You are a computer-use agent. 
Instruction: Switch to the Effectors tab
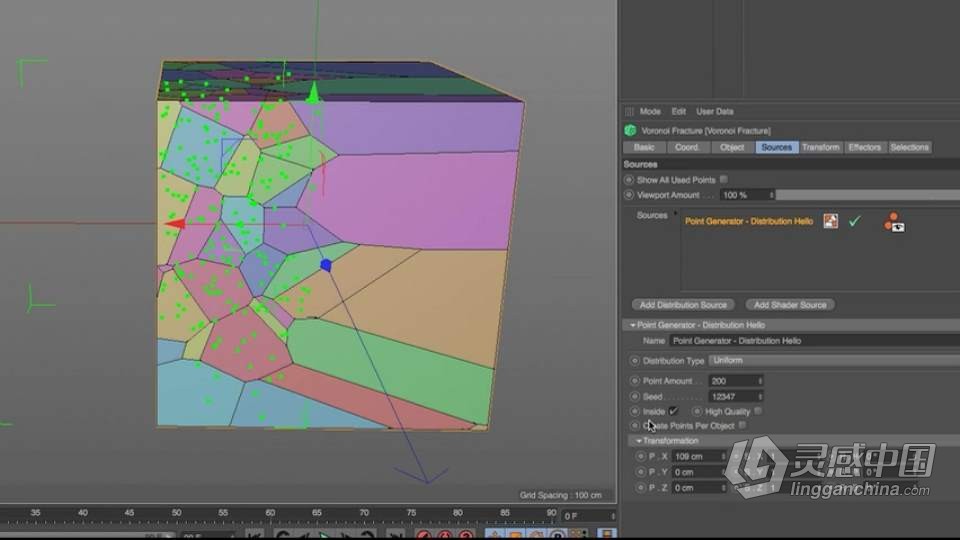pyautogui.click(x=864, y=147)
